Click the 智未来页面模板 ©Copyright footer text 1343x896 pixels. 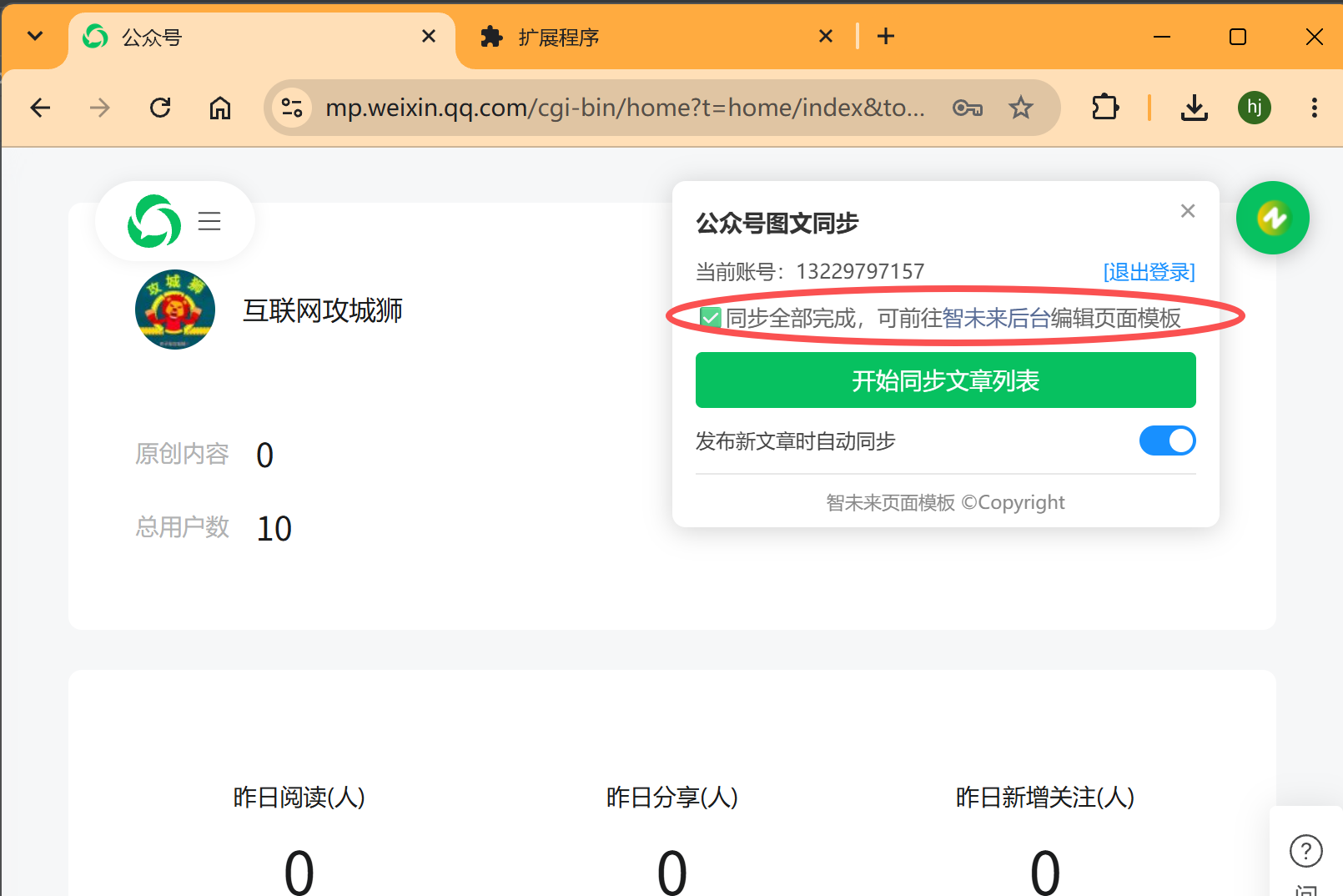(x=946, y=502)
